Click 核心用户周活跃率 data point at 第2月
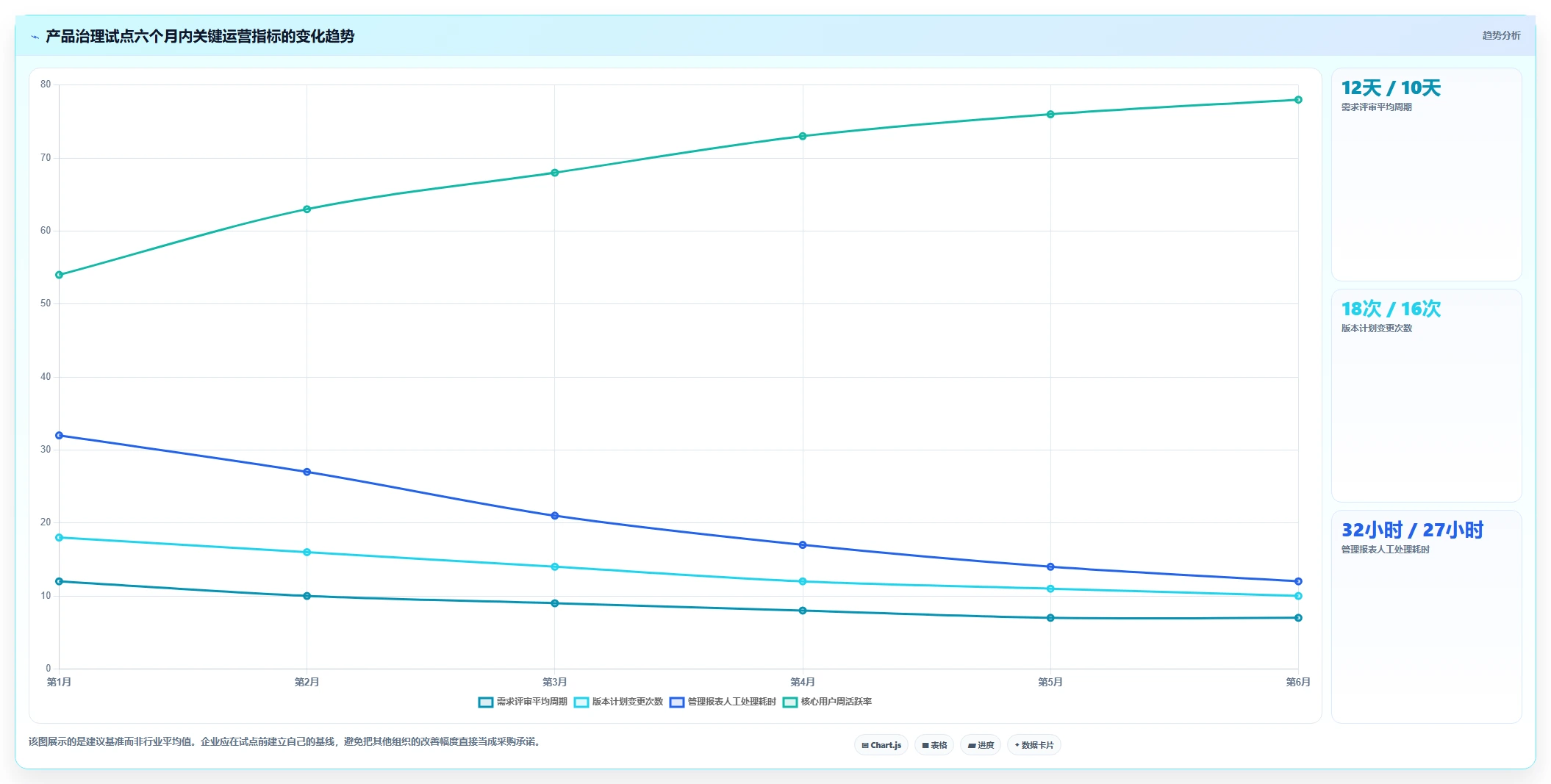 coord(307,209)
